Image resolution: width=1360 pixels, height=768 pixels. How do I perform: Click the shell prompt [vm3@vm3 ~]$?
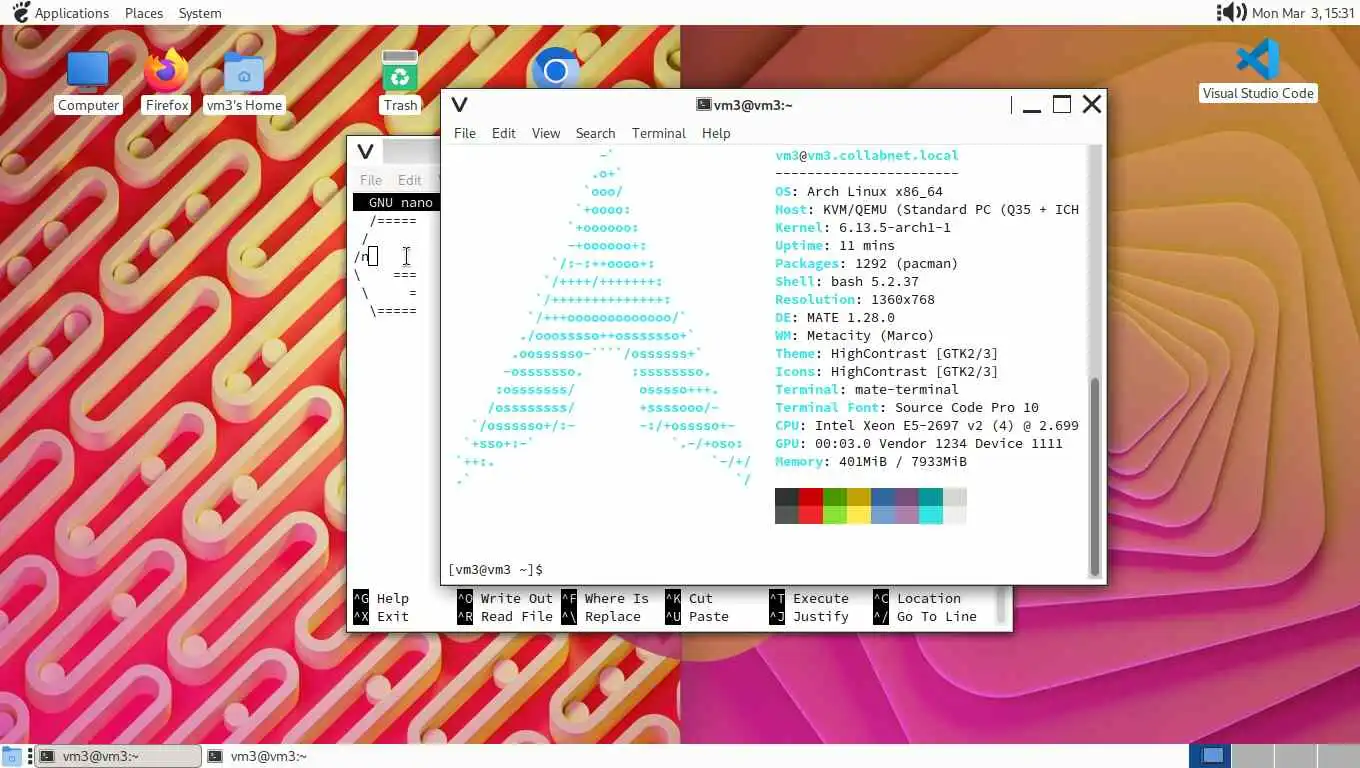(x=496, y=569)
